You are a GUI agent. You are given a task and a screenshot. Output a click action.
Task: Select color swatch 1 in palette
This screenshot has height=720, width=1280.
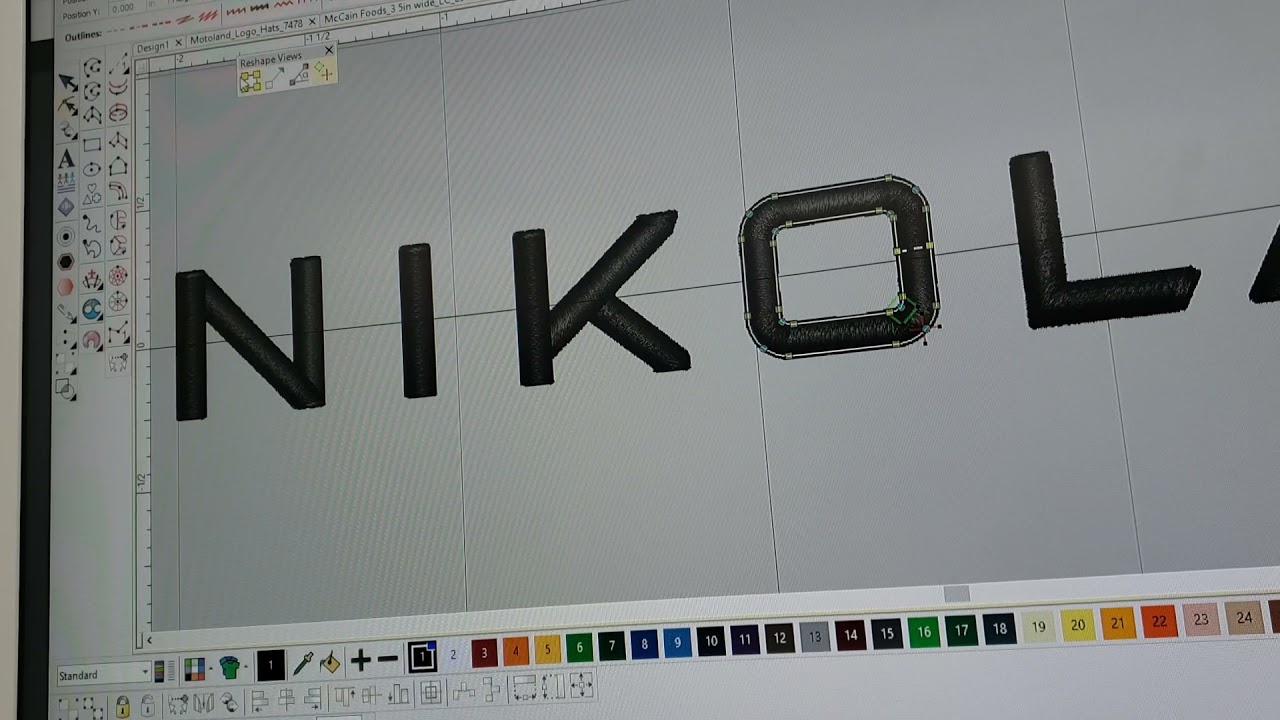pyautogui.click(x=422, y=657)
